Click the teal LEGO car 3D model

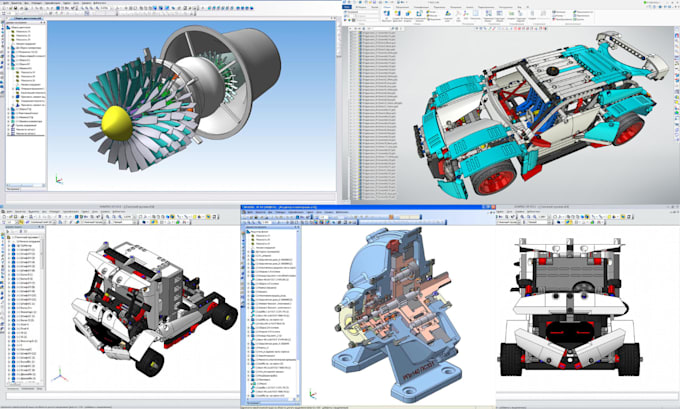point(540,115)
